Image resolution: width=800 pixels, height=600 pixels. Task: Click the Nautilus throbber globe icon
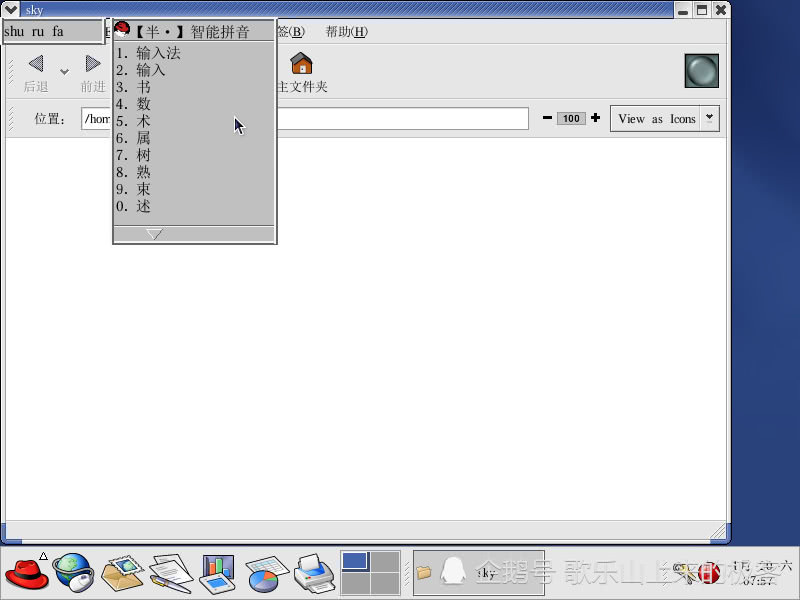tap(702, 70)
